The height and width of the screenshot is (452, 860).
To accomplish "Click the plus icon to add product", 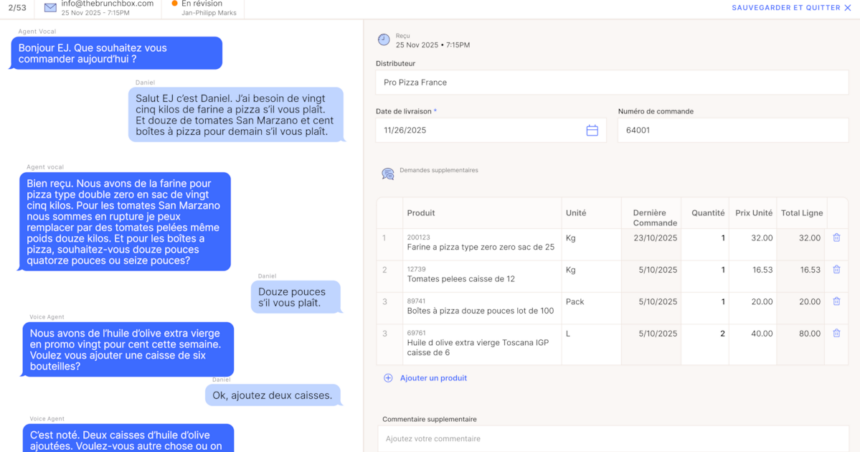I will [388, 378].
